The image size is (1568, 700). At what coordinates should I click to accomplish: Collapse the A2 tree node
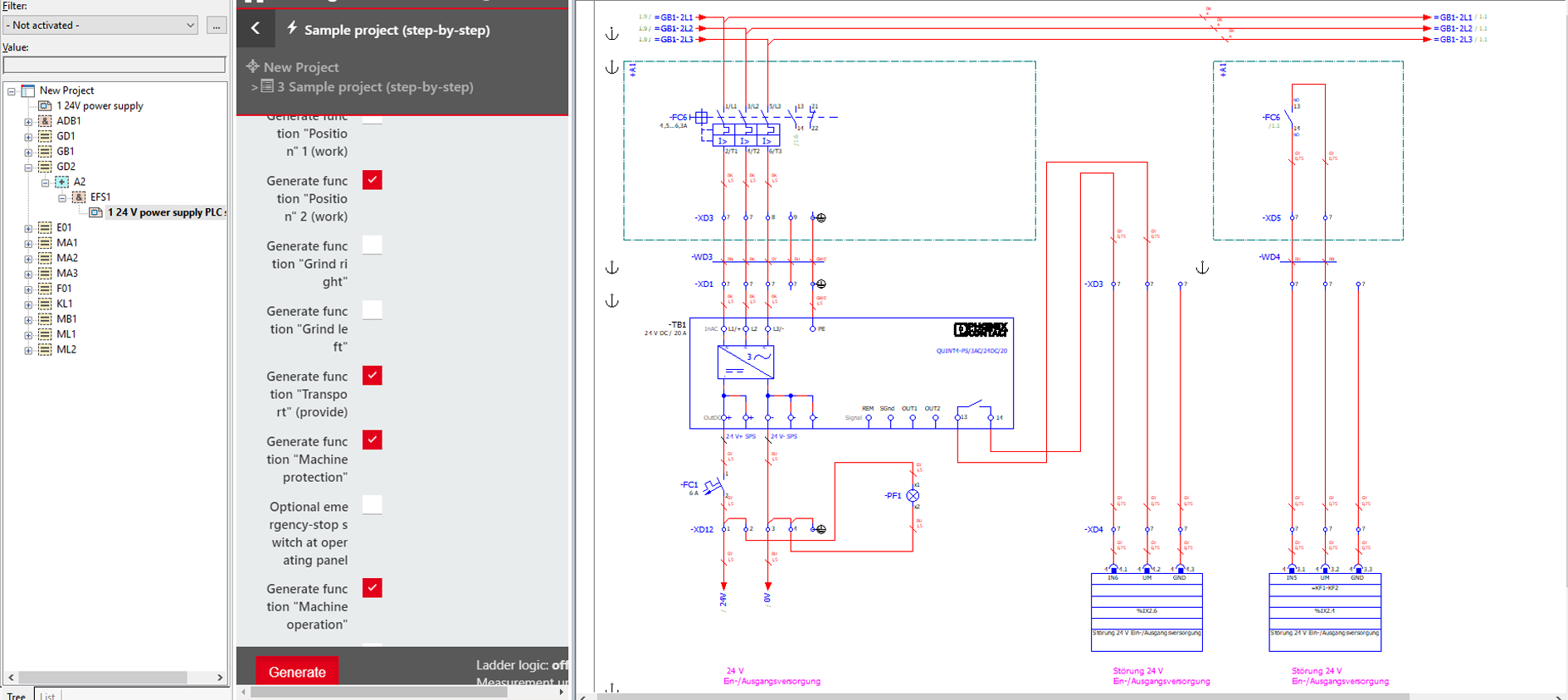pos(46,182)
